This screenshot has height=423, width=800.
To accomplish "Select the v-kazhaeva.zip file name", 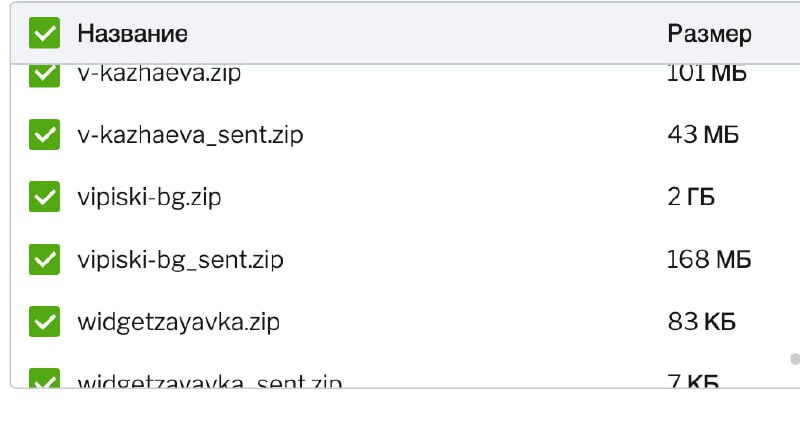I will [x=159, y=74].
